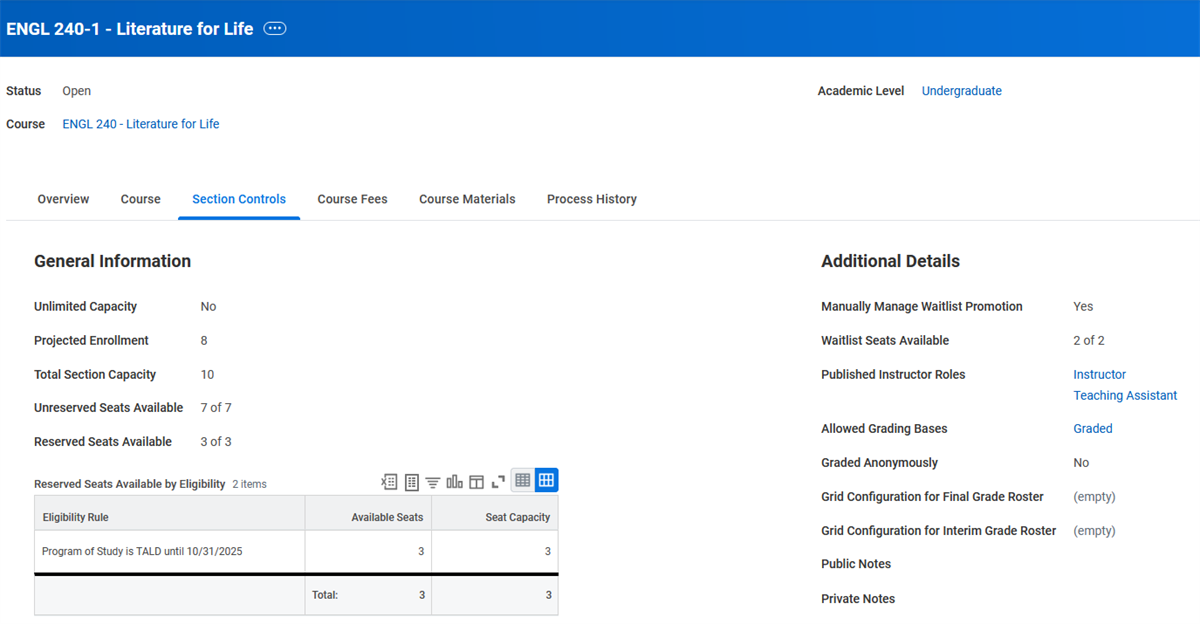Select the Reserved Seats value '3 of 3'
Viewport: 1200px width, 624px height.
click(x=216, y=441)
